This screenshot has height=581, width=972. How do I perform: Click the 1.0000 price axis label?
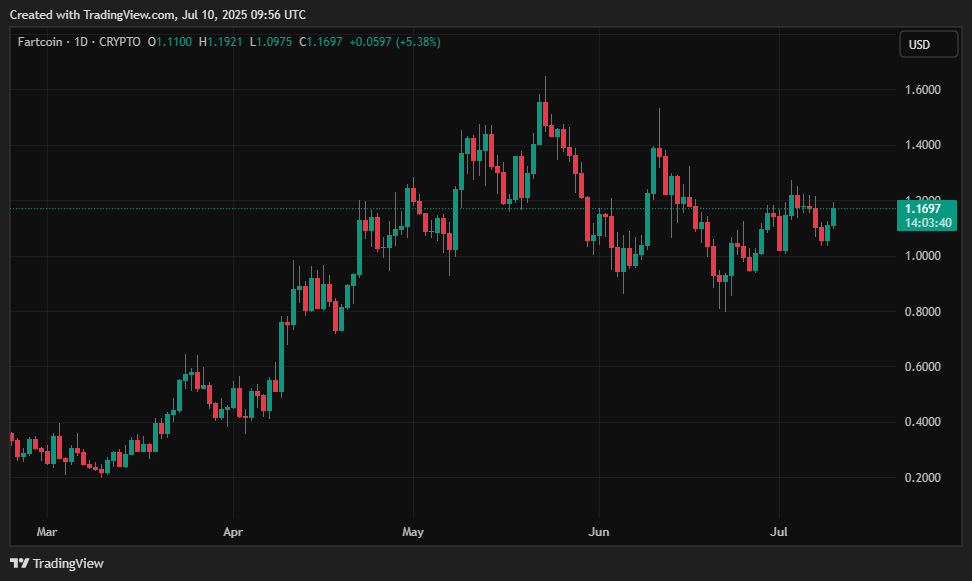pos(922,256)
